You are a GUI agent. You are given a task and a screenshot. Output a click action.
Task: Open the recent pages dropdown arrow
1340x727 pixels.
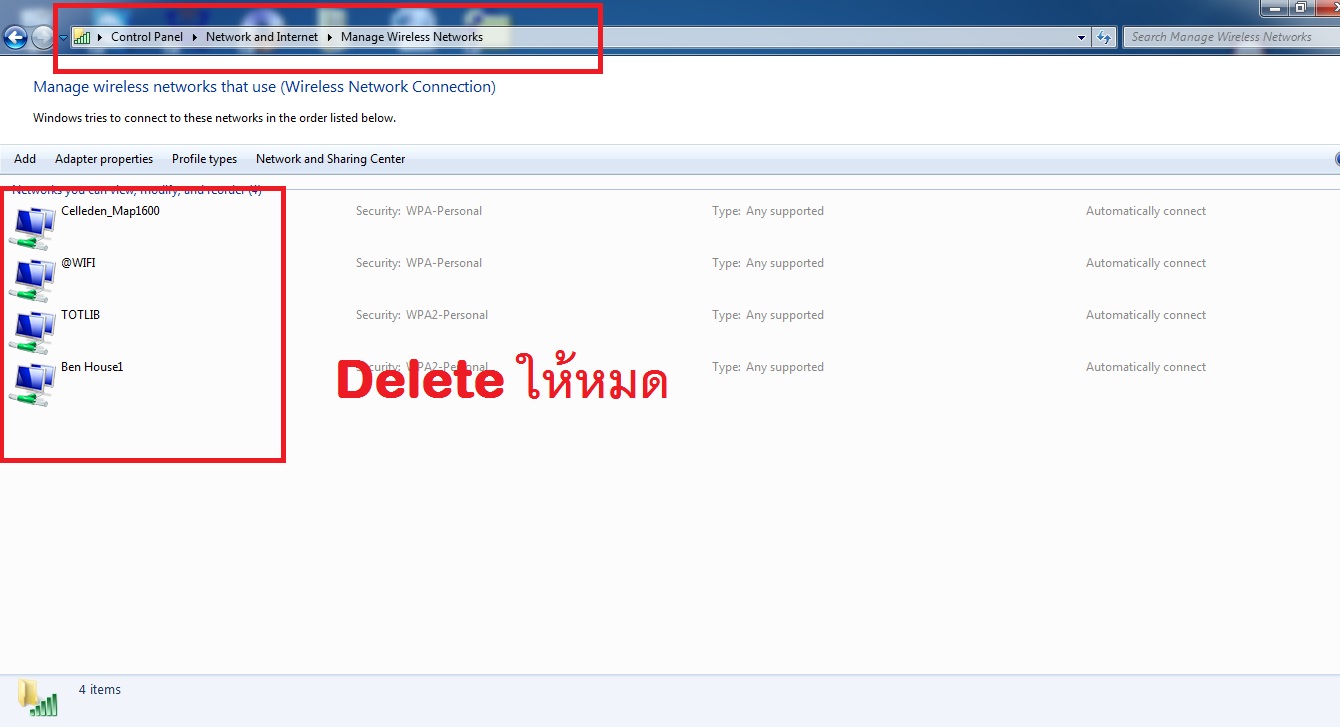click(x=63, y=38)
